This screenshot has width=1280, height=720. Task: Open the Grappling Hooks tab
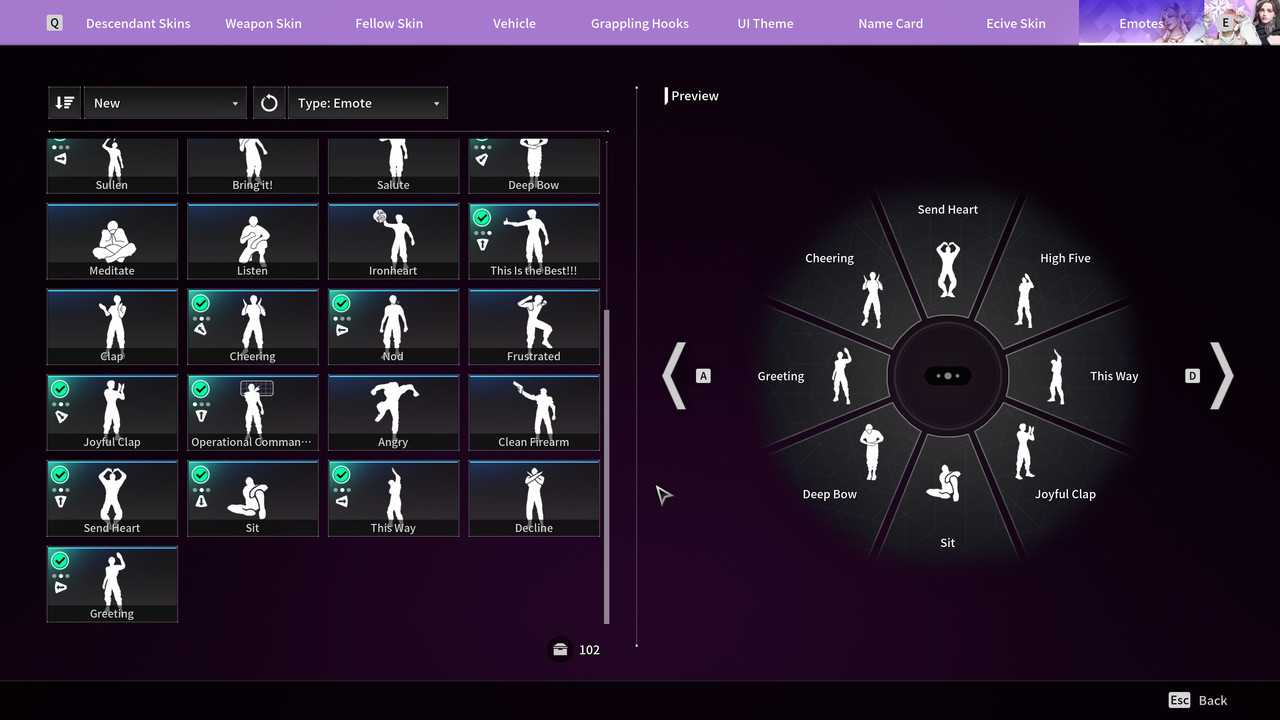coord(640,23)
